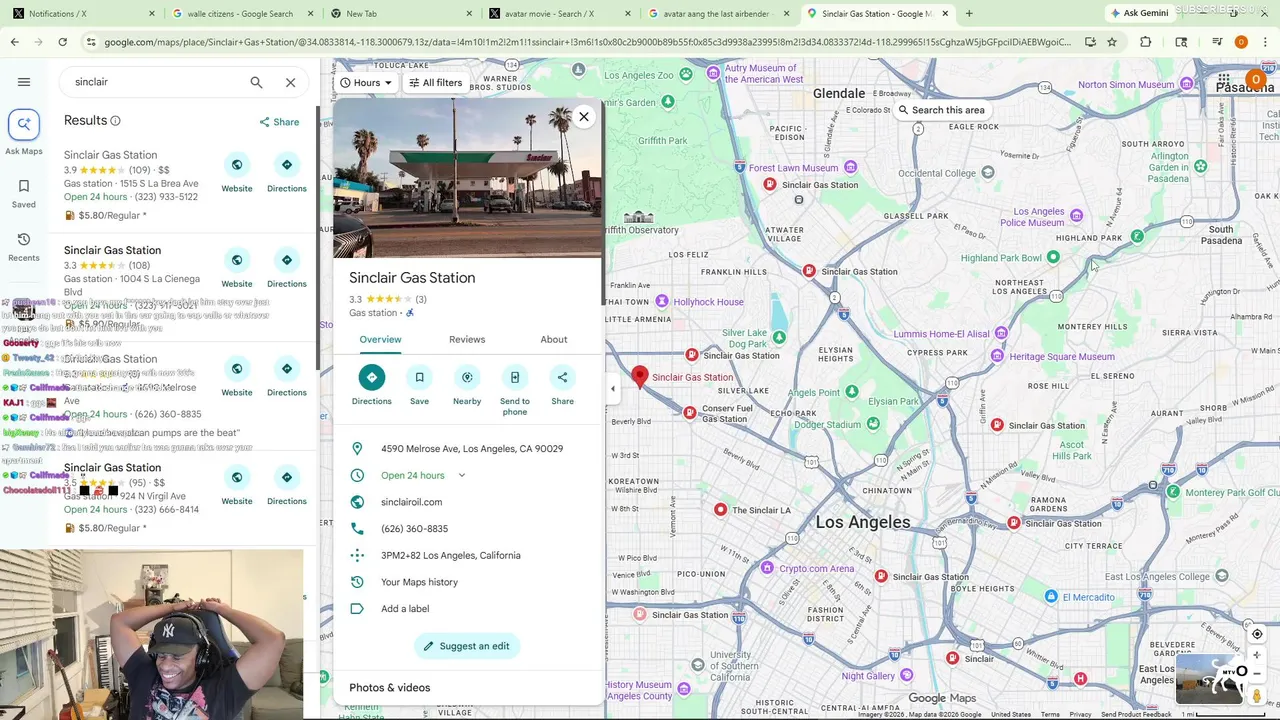Screen dimensions: 1280x720
Task: Click the Conserv Fuel Gas Station marker
Action: 689,412
